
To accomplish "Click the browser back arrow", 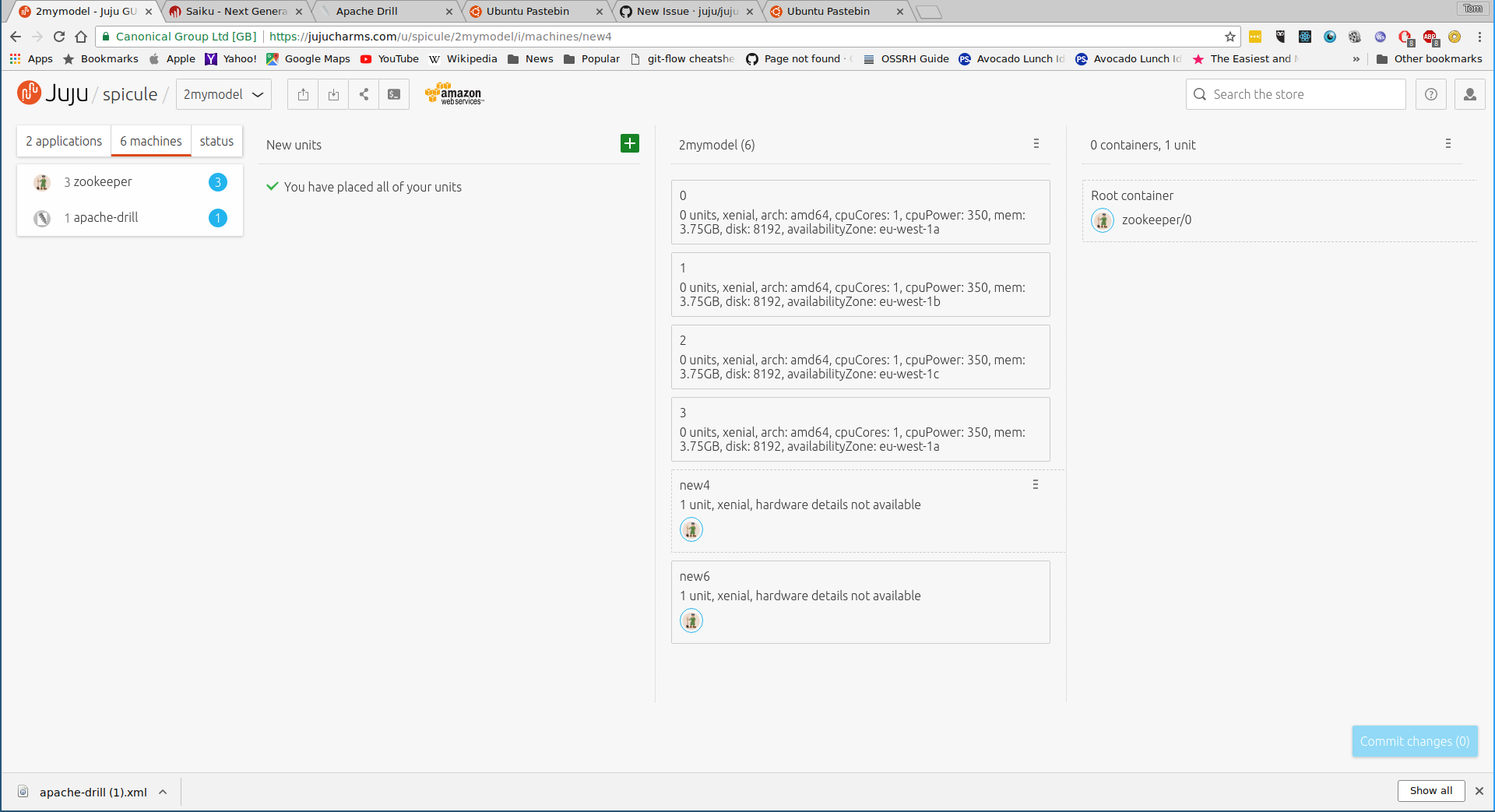I will 16,37.
